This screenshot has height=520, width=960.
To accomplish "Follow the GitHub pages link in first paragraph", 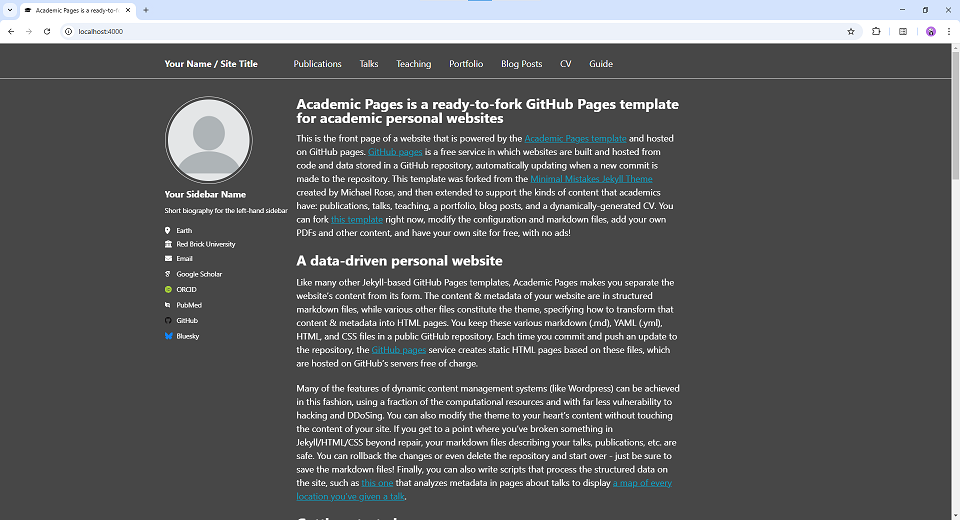I will (395, 152).
